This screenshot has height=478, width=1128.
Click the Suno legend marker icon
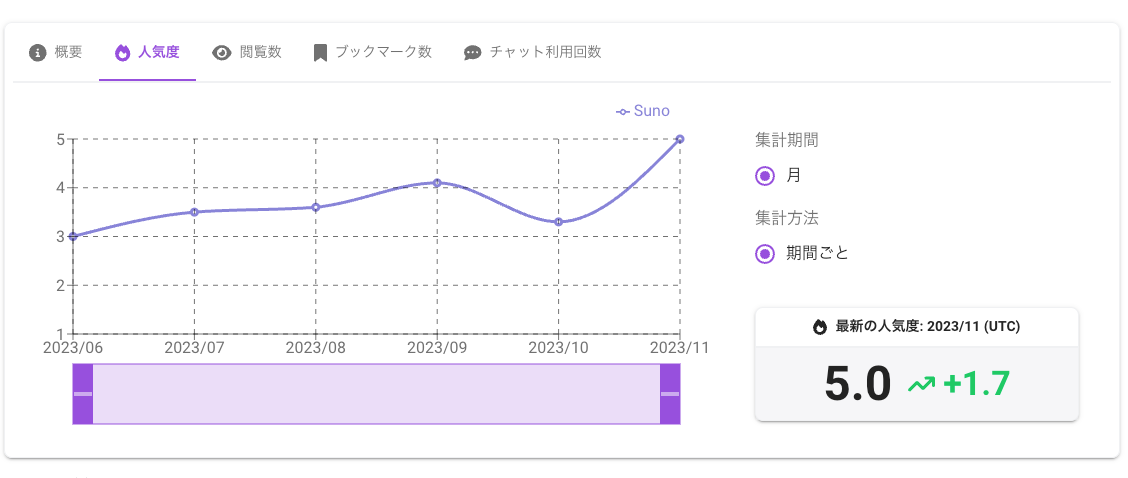(623, 112)
